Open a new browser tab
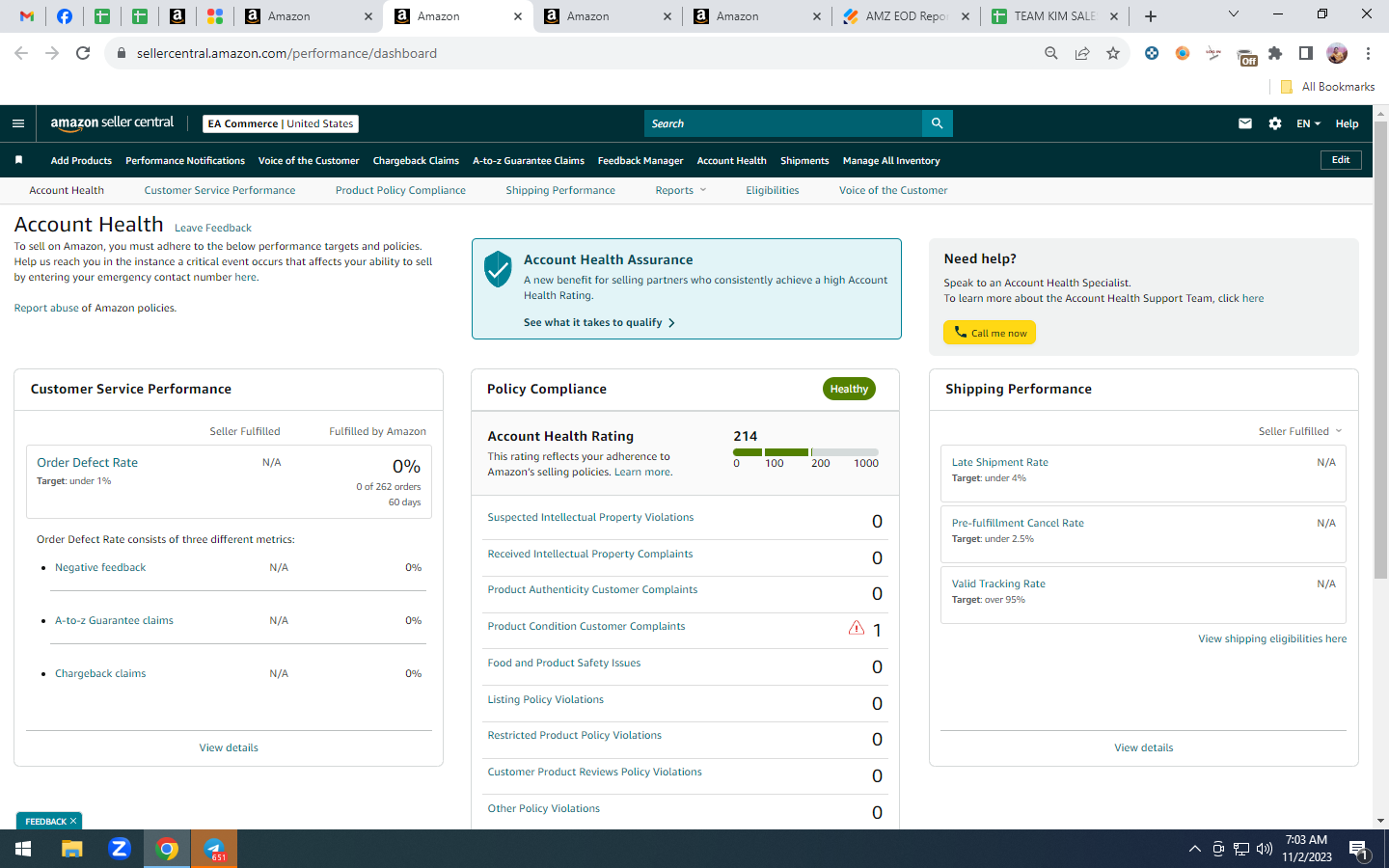 tap(1151, 16)
